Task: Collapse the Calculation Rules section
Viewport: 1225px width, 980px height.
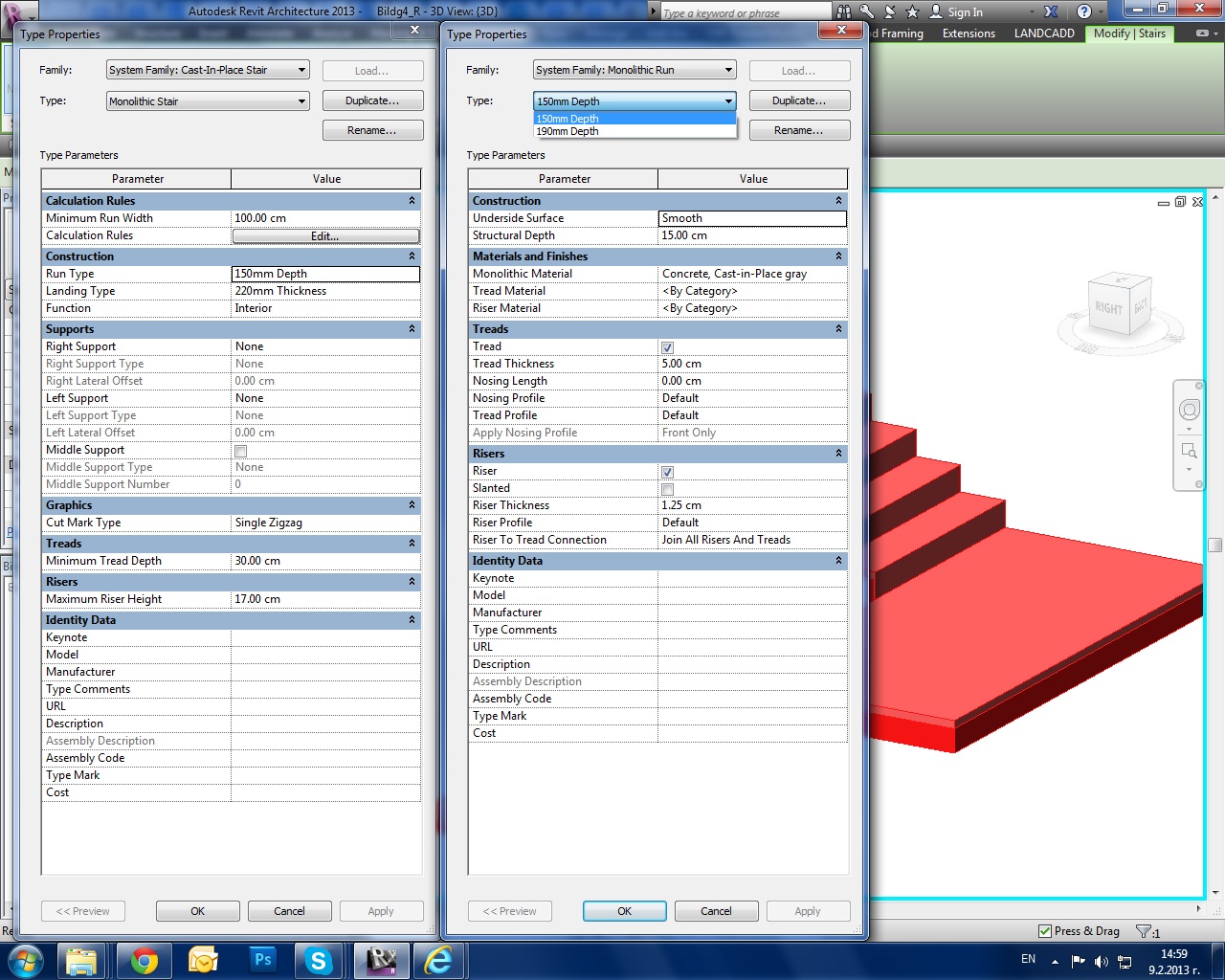Action: tap(412, 201)
